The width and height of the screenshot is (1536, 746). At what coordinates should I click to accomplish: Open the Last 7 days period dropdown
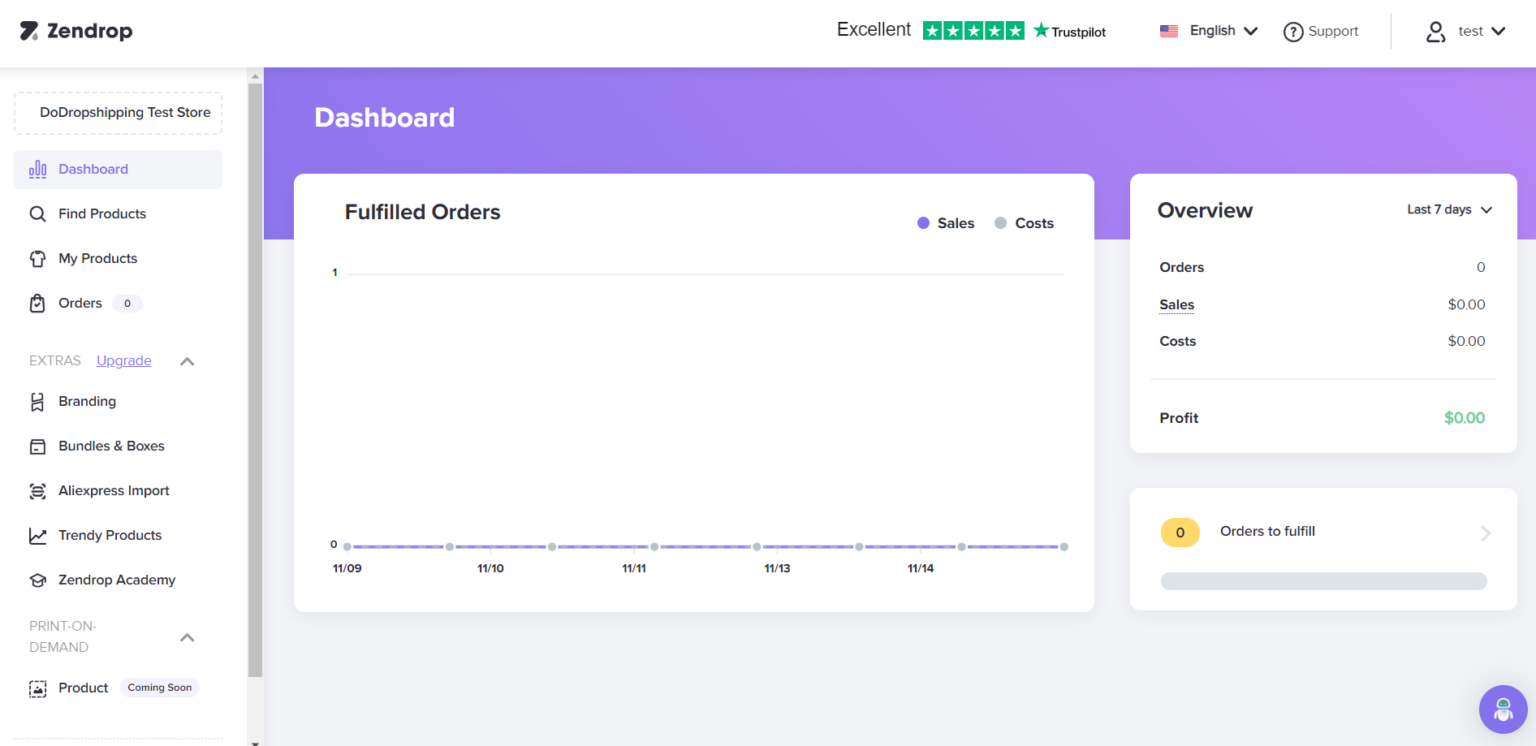pos(1448,209)
